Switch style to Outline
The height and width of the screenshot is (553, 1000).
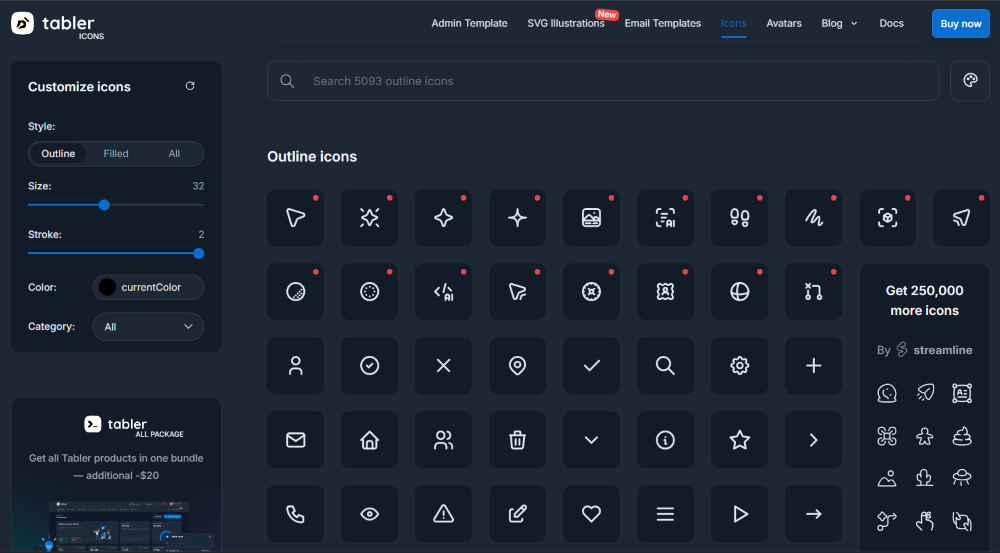click(x=58, y=154)
